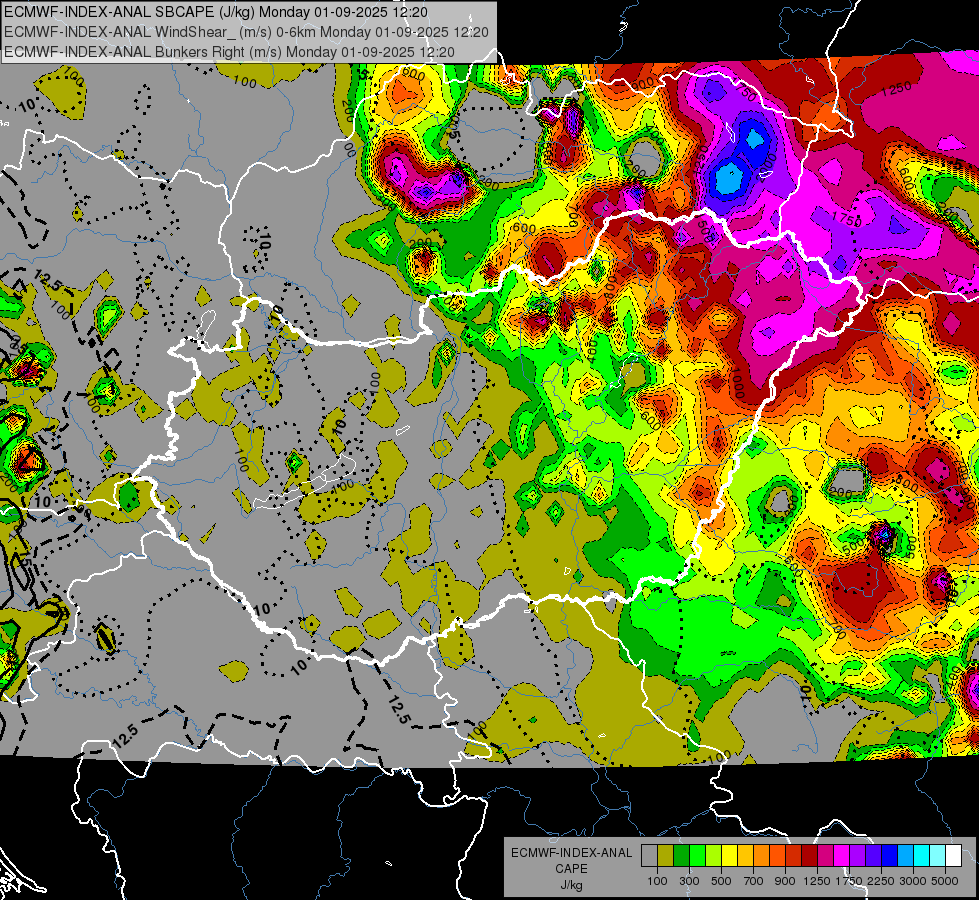Viewport: 979px width, 900px height.
Task: Pick the bright cyan legend swatch
Action: tap(922, 855)
